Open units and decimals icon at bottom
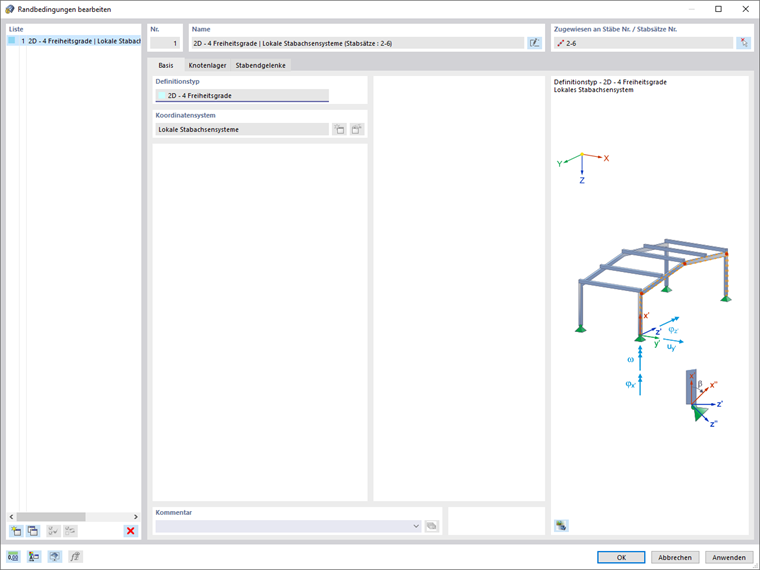Viewport: 760px width, 570px height. (x=13, y=556)
